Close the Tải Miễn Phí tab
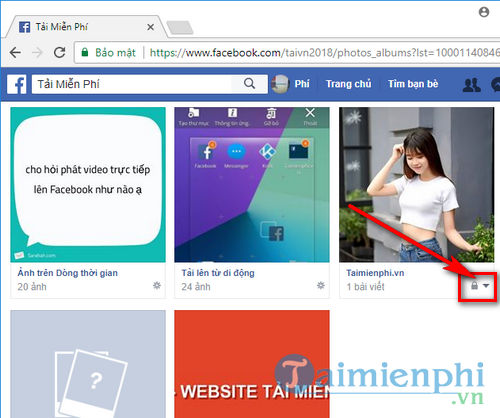The image size is (500, 418). click(150, 27)
